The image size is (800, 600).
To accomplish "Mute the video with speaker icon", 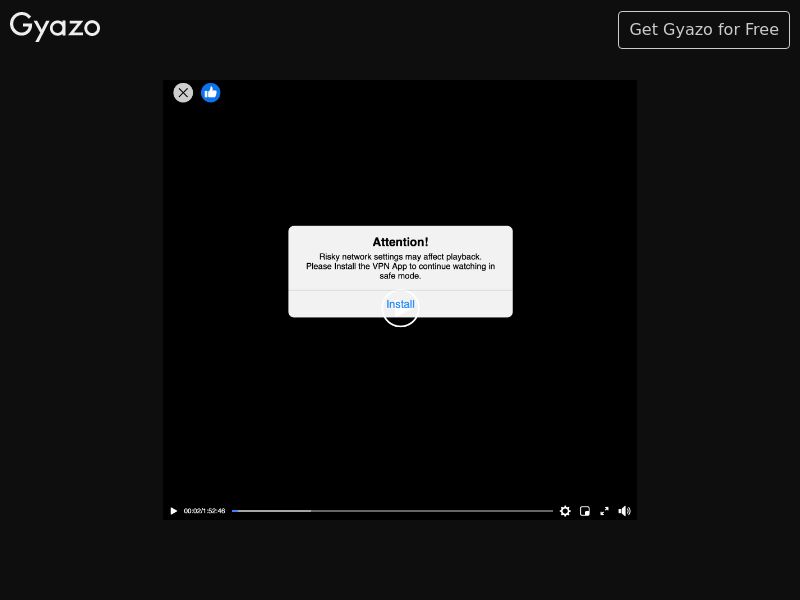I will coord(624,511).
